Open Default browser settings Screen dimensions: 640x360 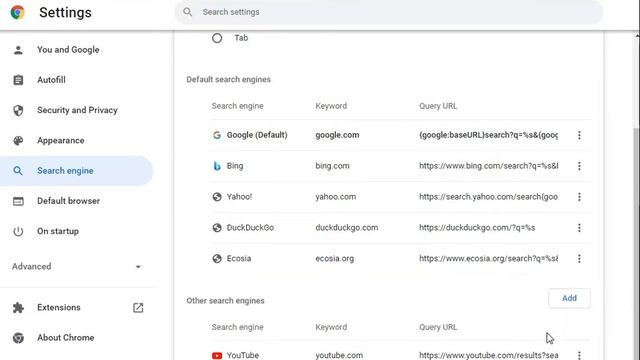(68, 201)
